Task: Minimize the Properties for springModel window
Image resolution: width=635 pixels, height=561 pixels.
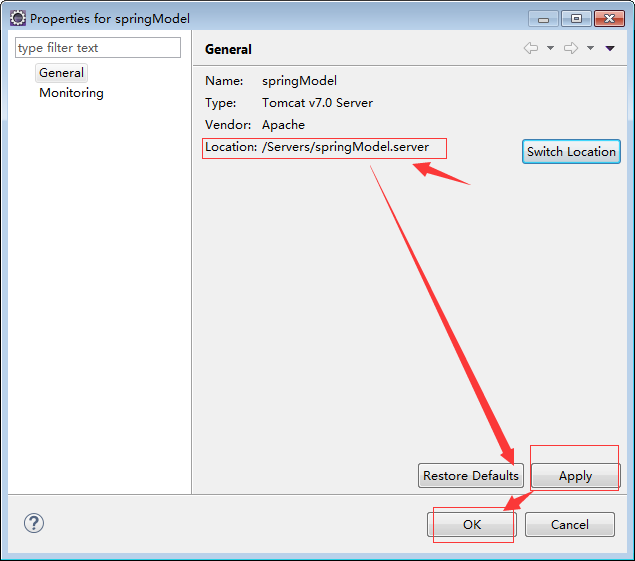Action: [543, 19]
